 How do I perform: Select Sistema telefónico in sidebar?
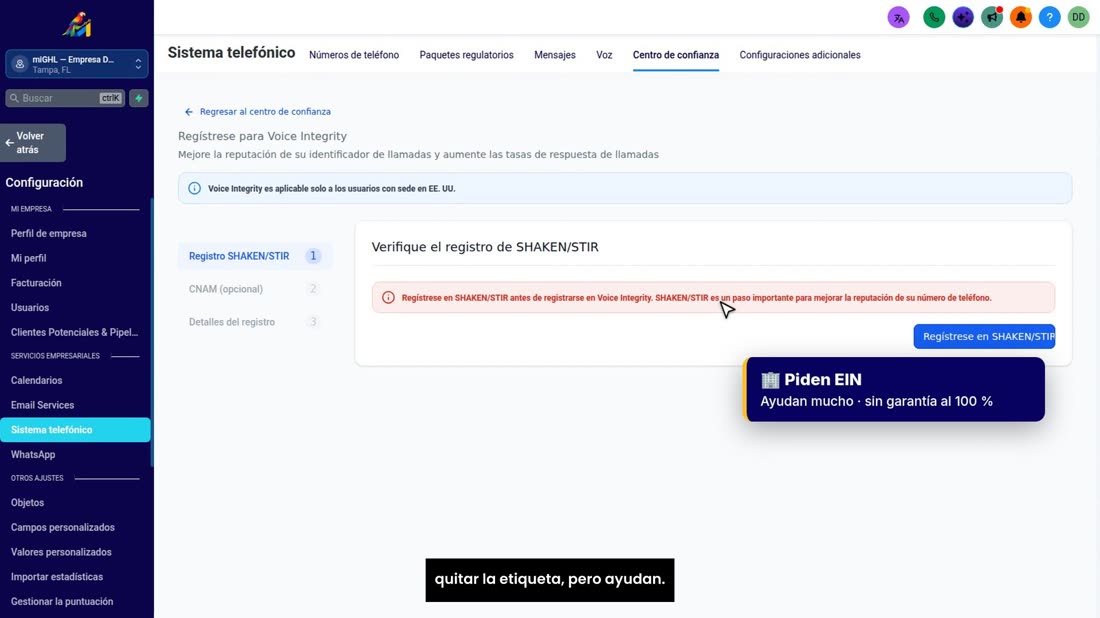coord(75,430)
